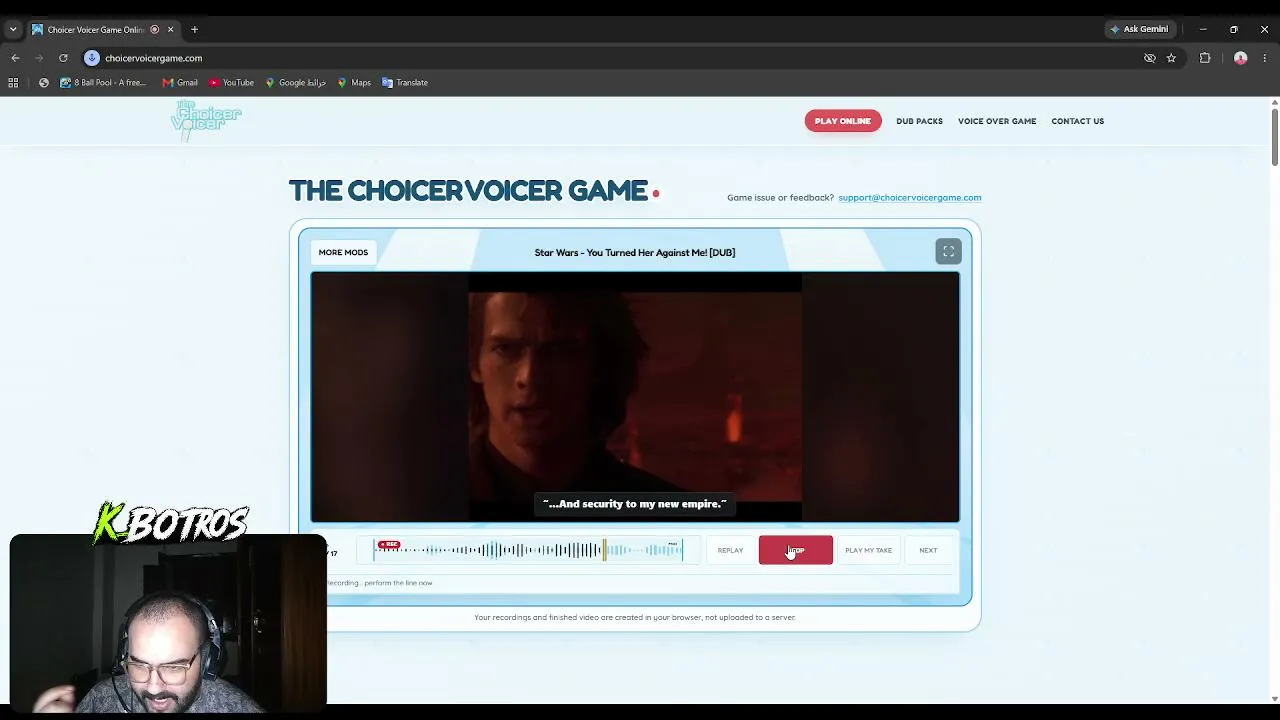The width and height of the screenshot is (1280, 720).
Task: Click the support@choicervoicergame.com email link
Action: point(910,198)
